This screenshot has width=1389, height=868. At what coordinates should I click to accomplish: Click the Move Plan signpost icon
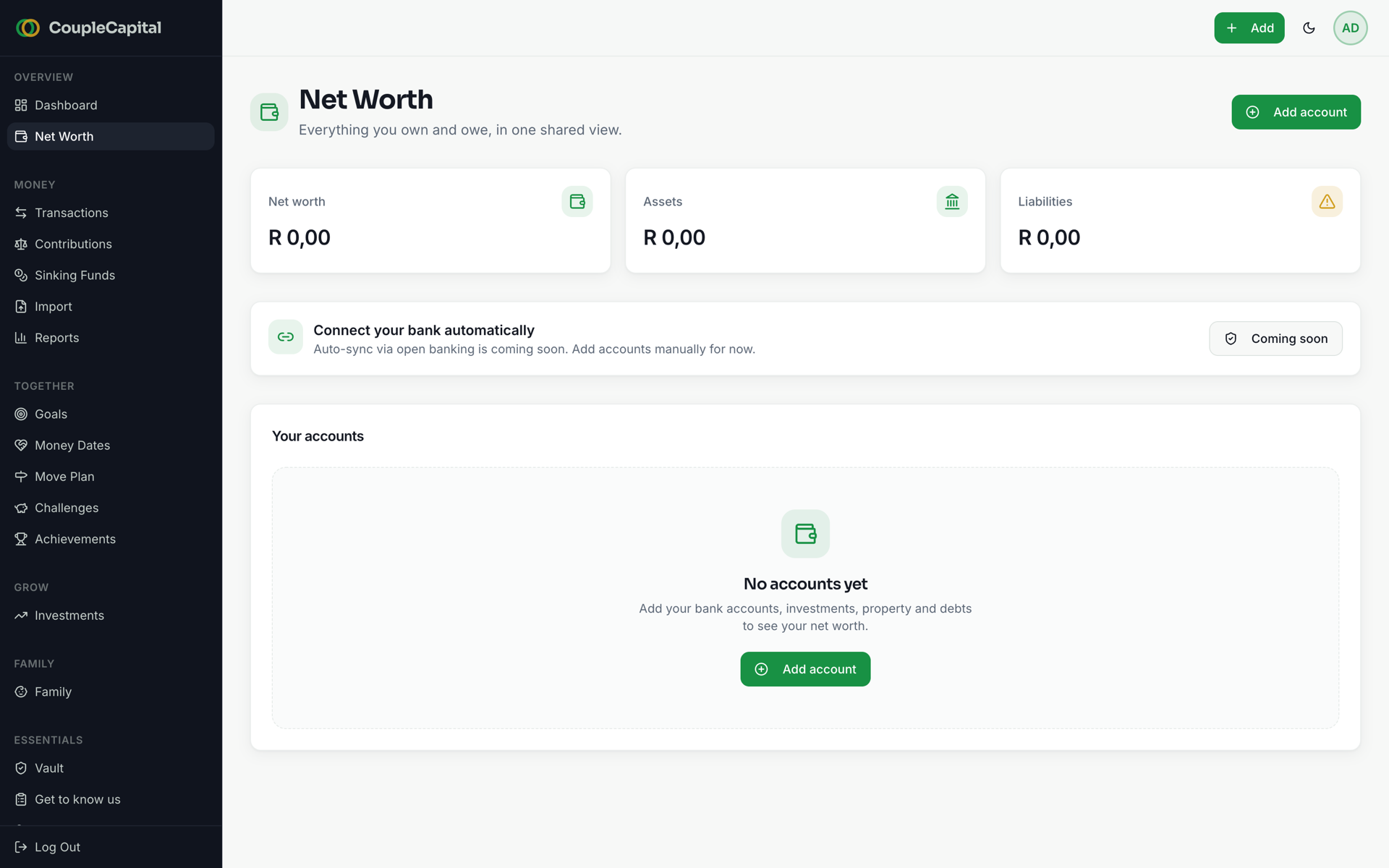point(21,476)
